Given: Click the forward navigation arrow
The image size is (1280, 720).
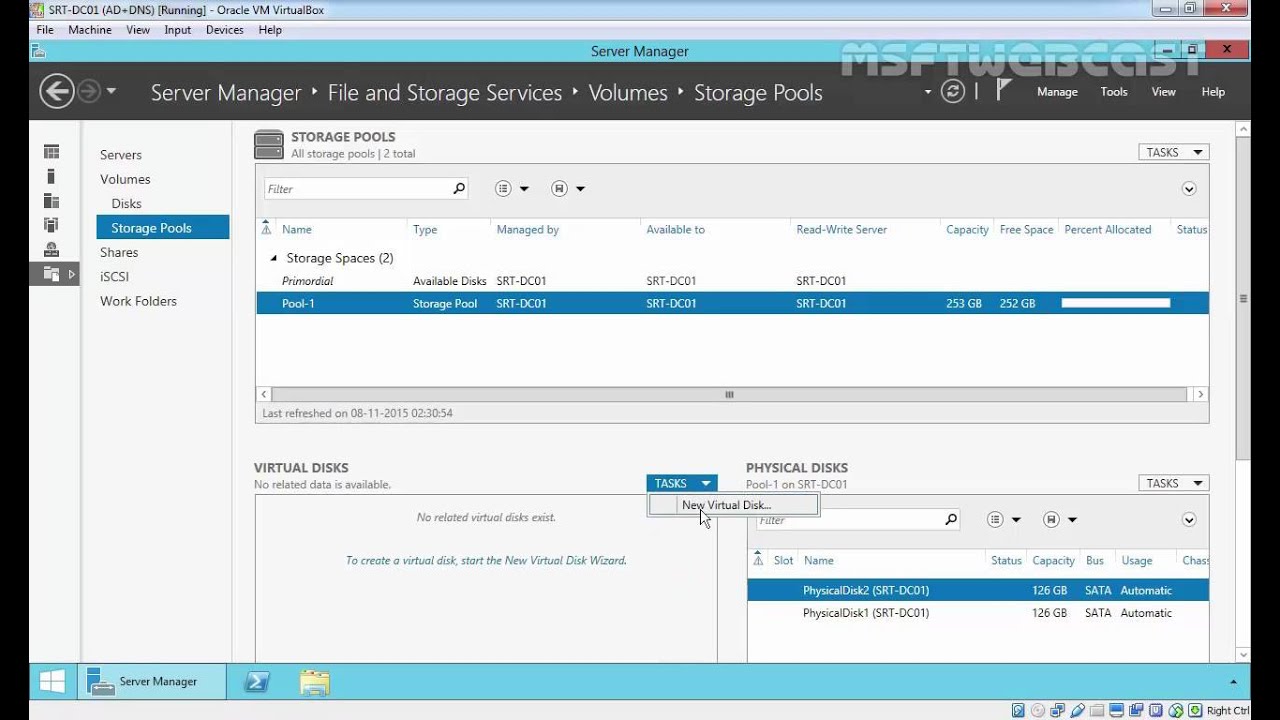Looking at the screenshot, I should click(89, 92).
